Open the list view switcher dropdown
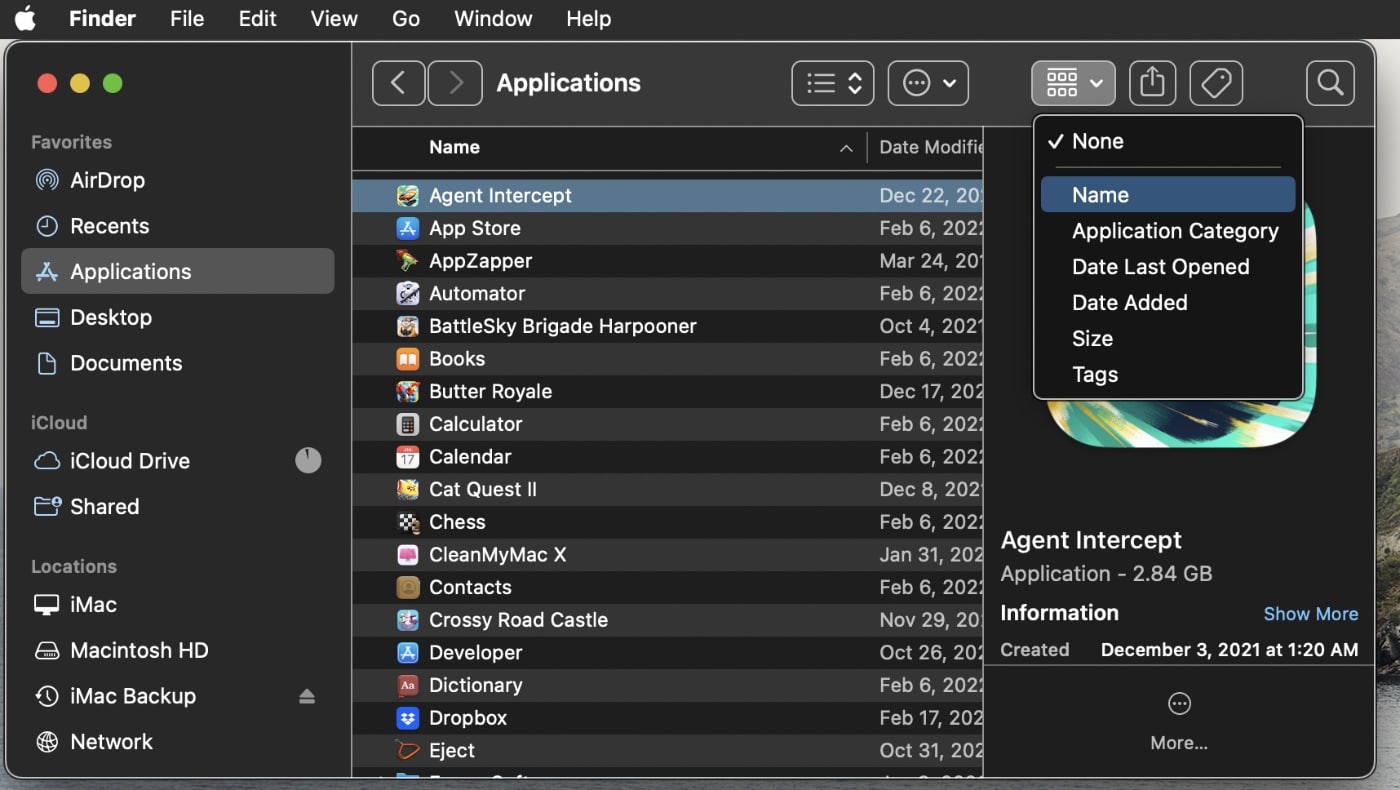Screen dimensions: 1400x790 click(x=833, y=83)
